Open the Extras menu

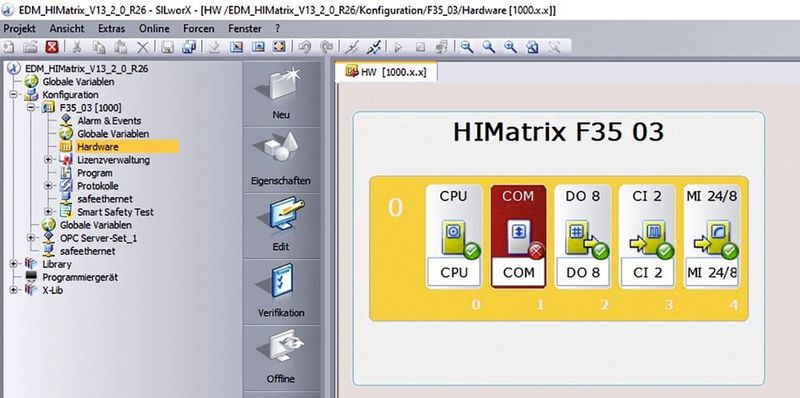pos(112,29)
